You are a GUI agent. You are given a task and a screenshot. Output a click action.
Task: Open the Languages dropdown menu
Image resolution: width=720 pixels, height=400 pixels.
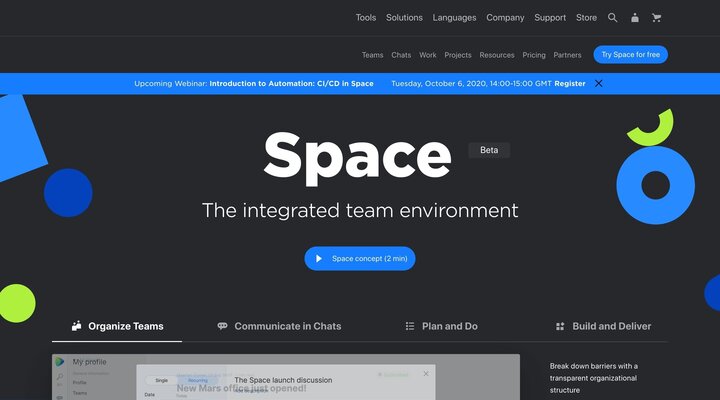coord(454,18)
